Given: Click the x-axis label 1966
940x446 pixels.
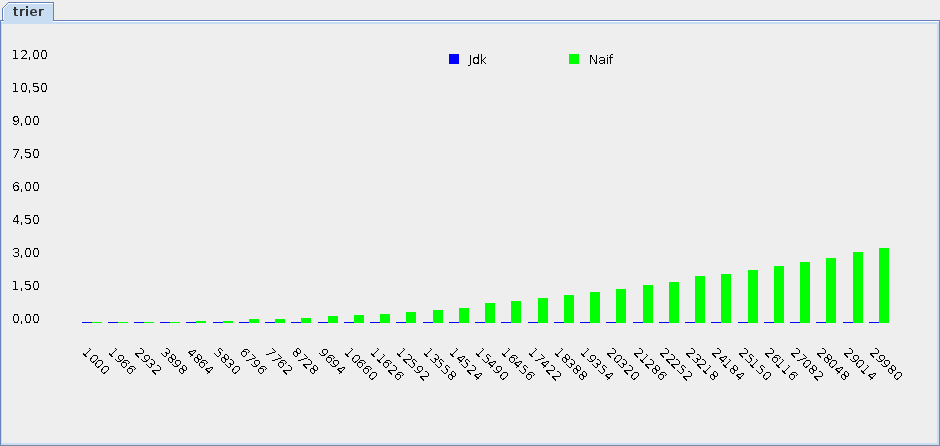Looking at the screenshot, I should [122, 361].
